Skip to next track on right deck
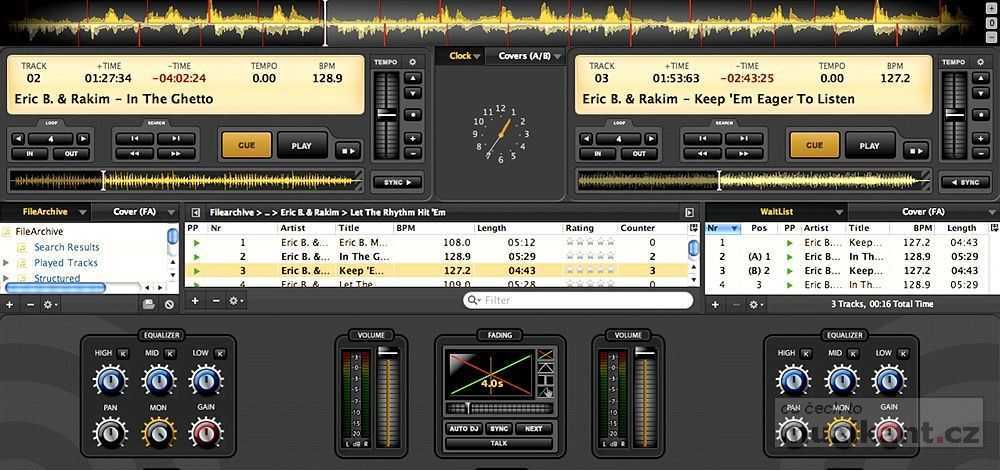Image resolution: width=1000 pixels, height=470 pixels. (744, 138)
